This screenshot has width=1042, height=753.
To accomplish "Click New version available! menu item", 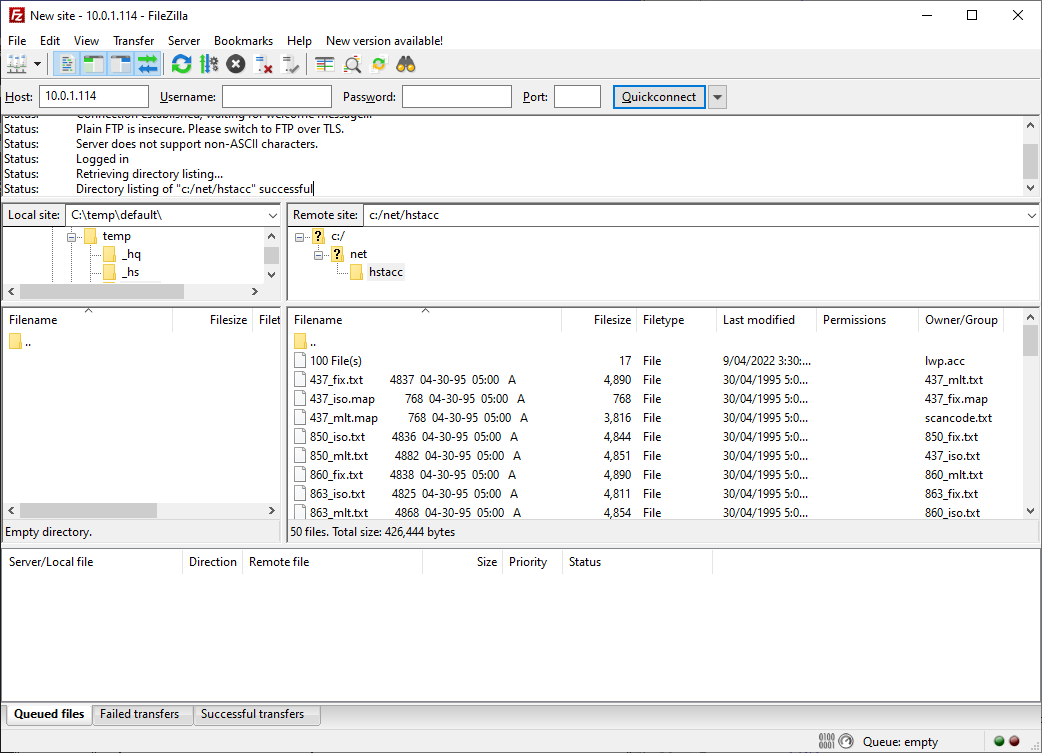I will (x=384, y=41).
